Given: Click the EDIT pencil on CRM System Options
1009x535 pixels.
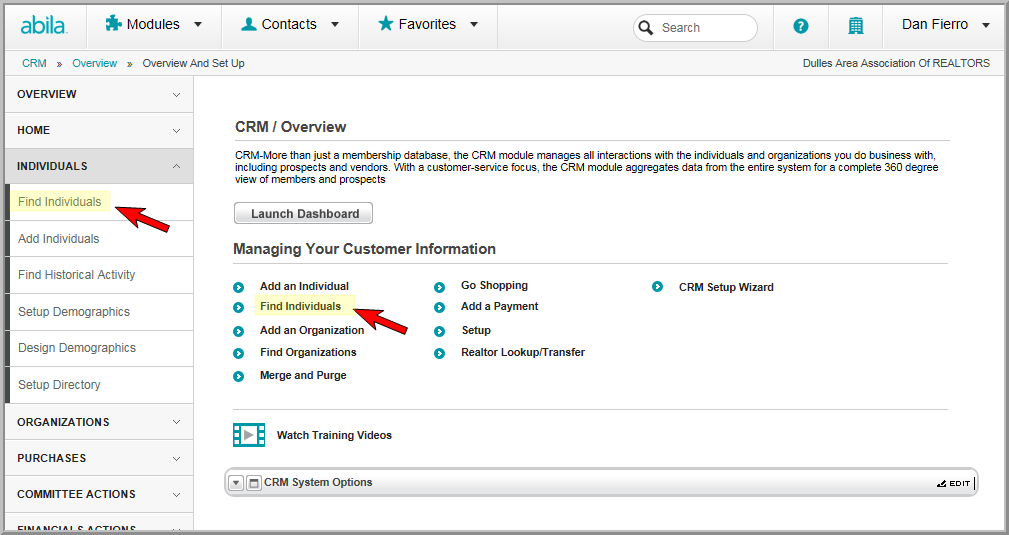Looking at the screenshot, I should click(953, 483).
